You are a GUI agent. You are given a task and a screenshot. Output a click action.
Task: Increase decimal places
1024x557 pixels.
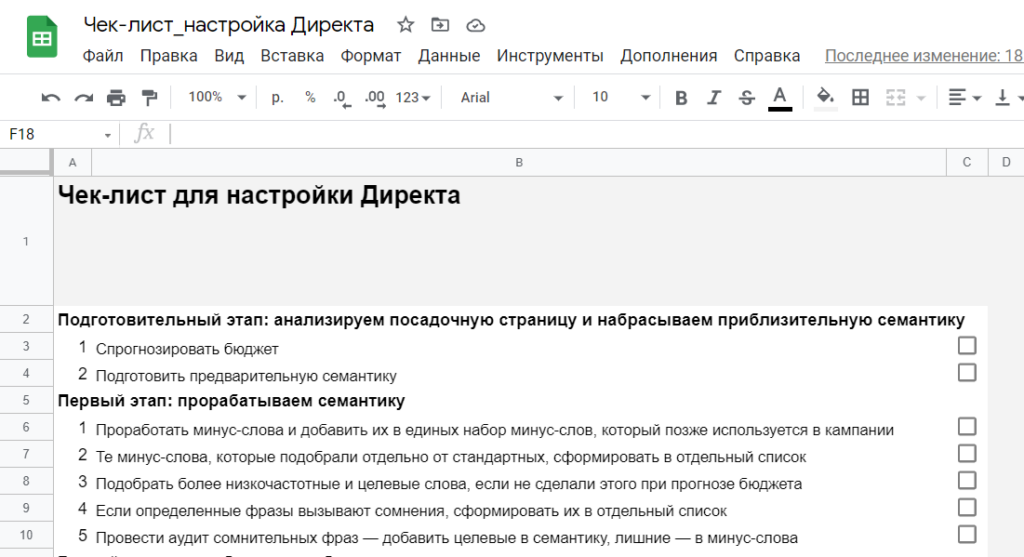375,98
